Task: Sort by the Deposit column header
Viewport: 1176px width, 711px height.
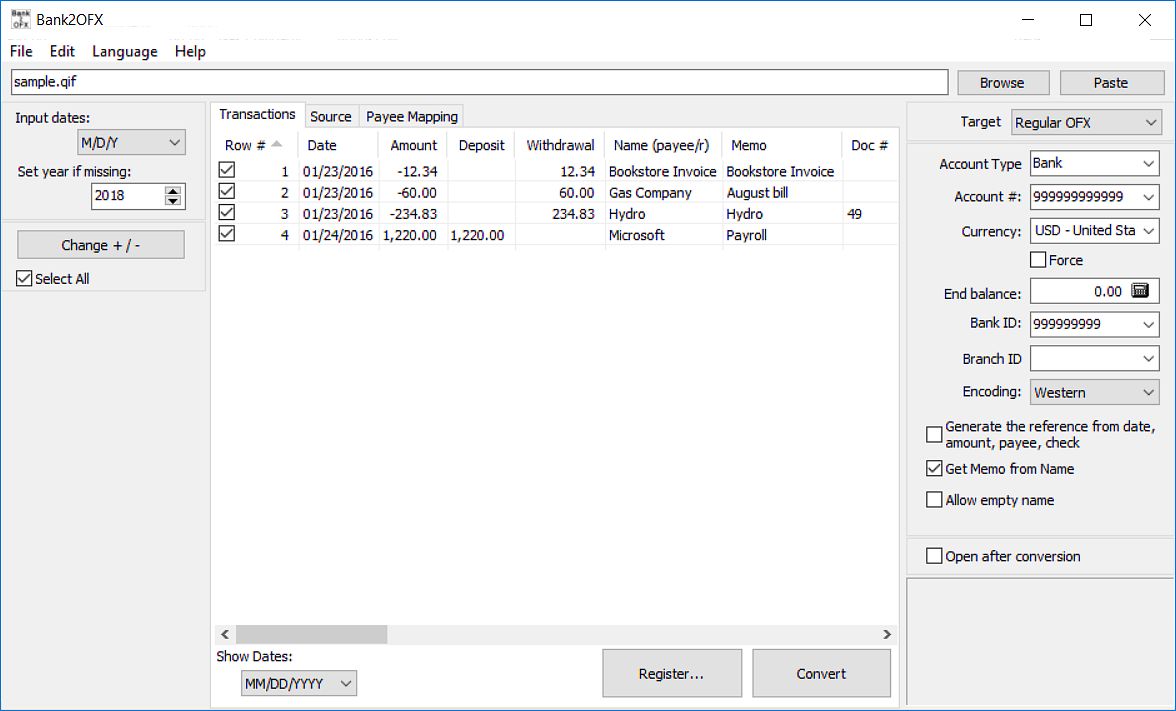Action: [482, 146]
